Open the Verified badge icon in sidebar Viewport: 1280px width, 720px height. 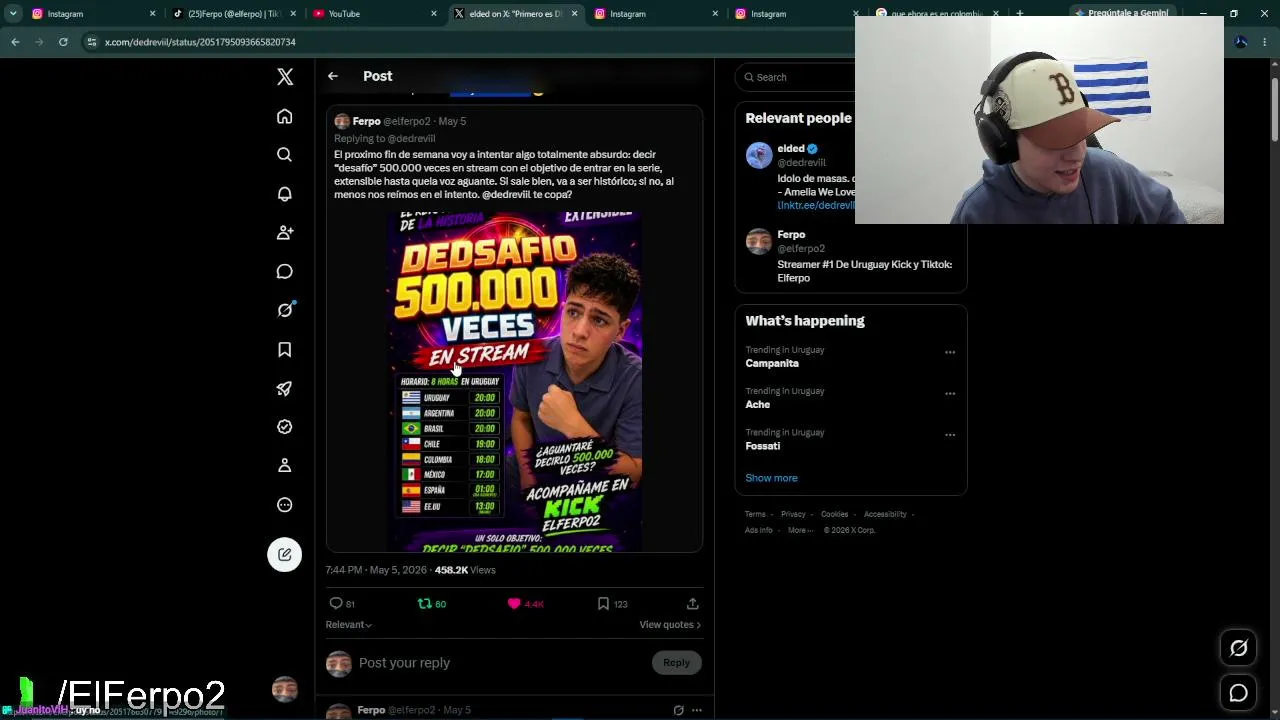point(285,427)
